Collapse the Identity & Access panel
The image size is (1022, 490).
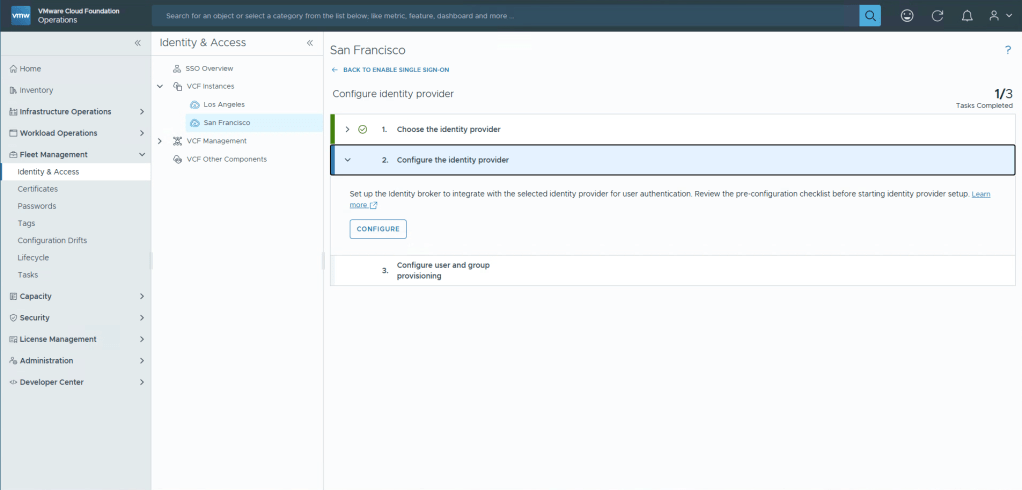tap(309, 43)
